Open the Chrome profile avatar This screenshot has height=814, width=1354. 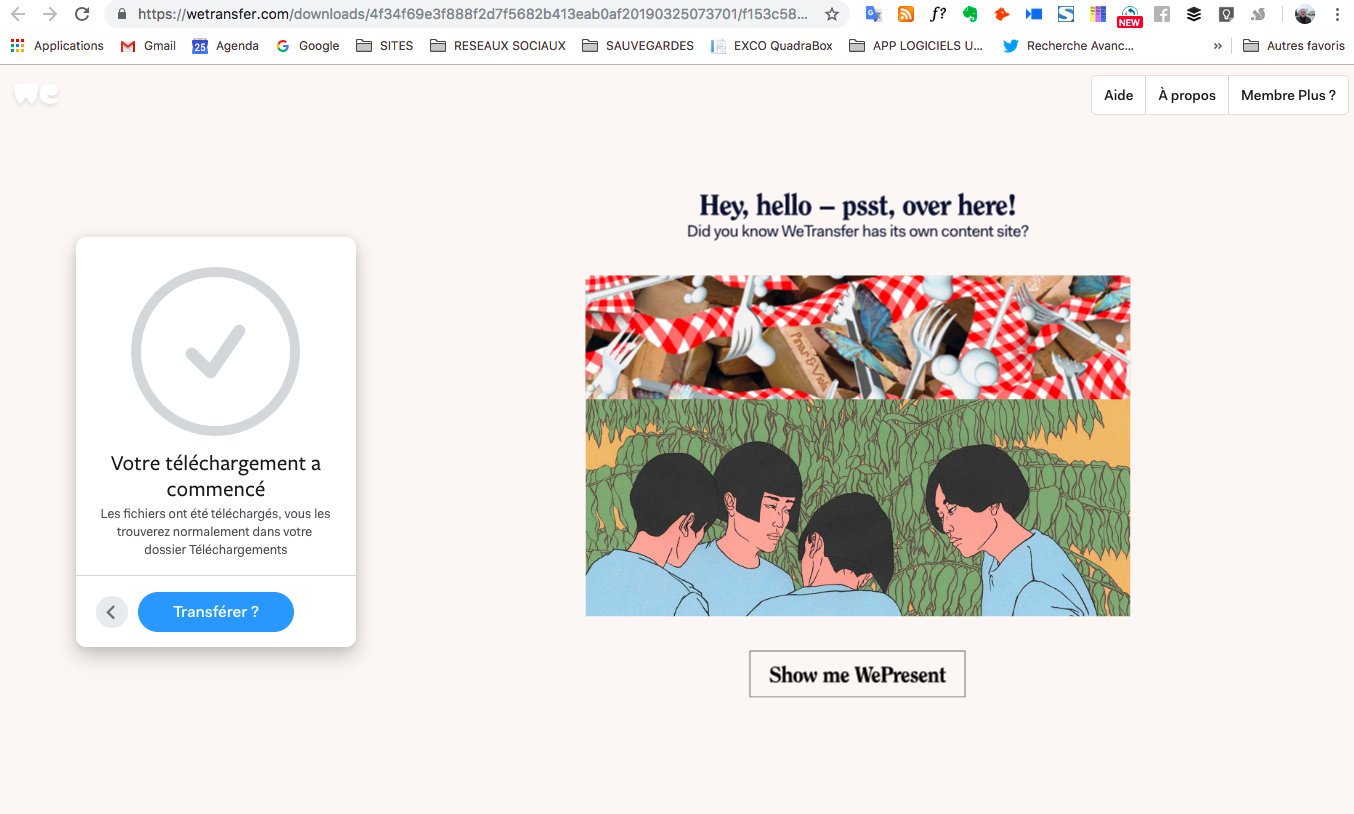pos(1304,14)
